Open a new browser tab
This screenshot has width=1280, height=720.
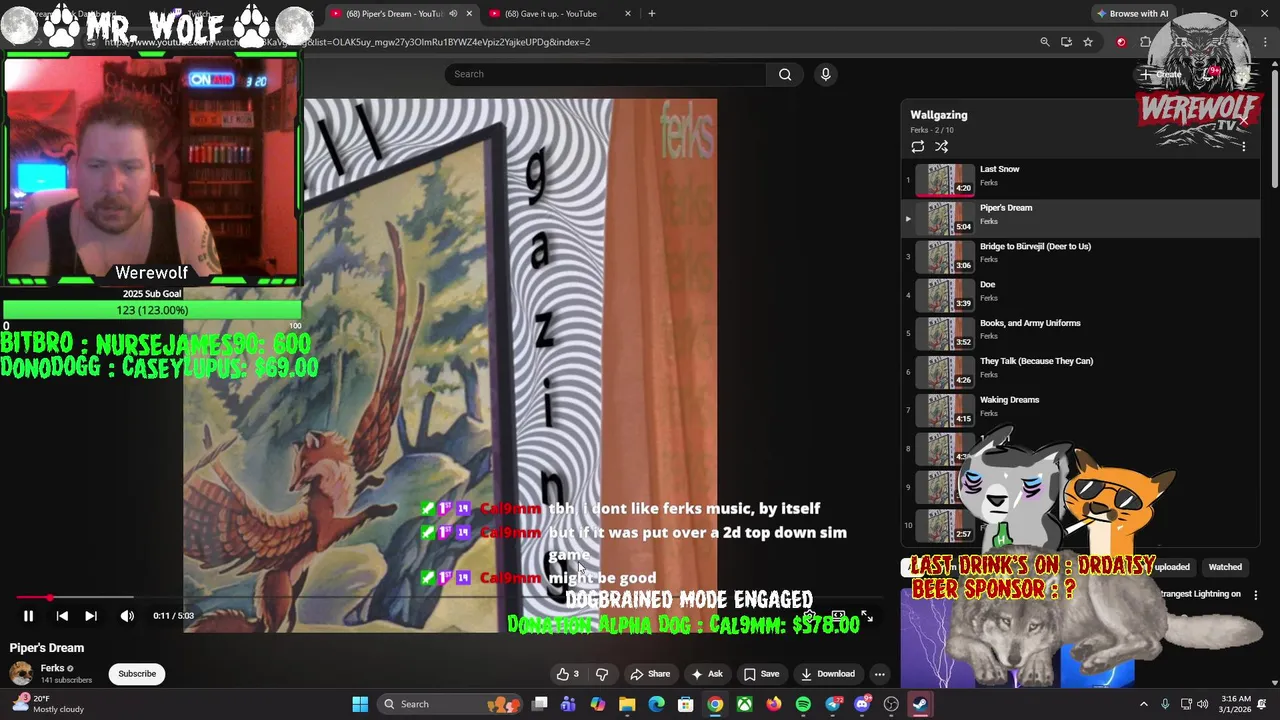pyautogui.click(x=652, y=14)
